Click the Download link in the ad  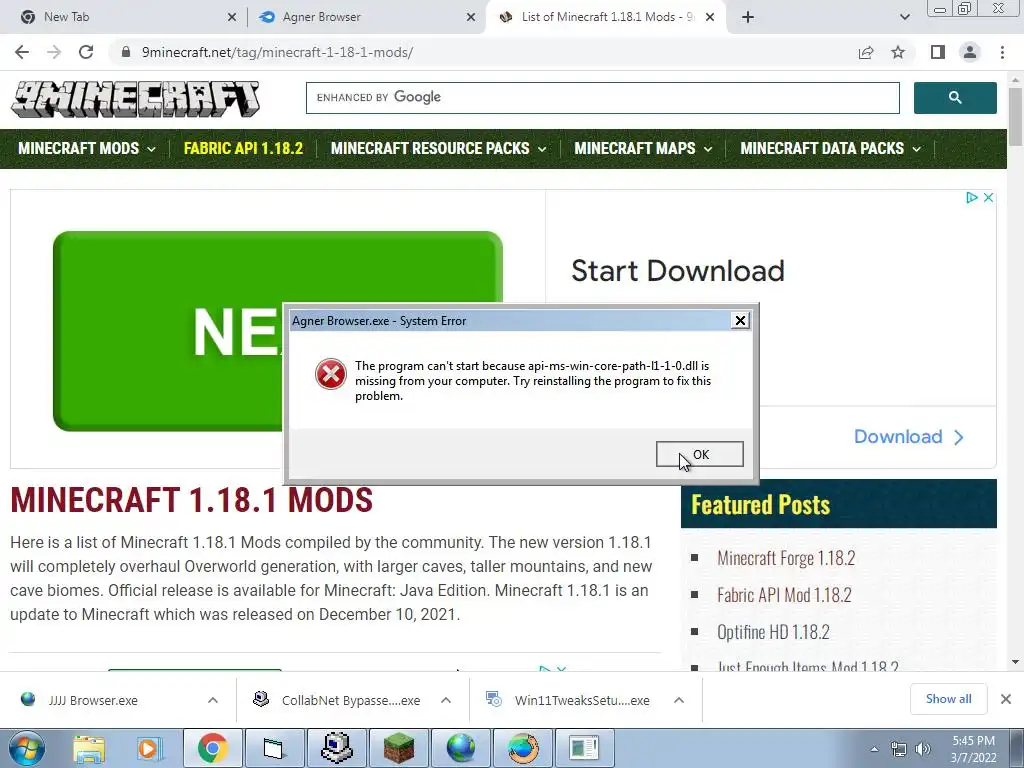908,437
